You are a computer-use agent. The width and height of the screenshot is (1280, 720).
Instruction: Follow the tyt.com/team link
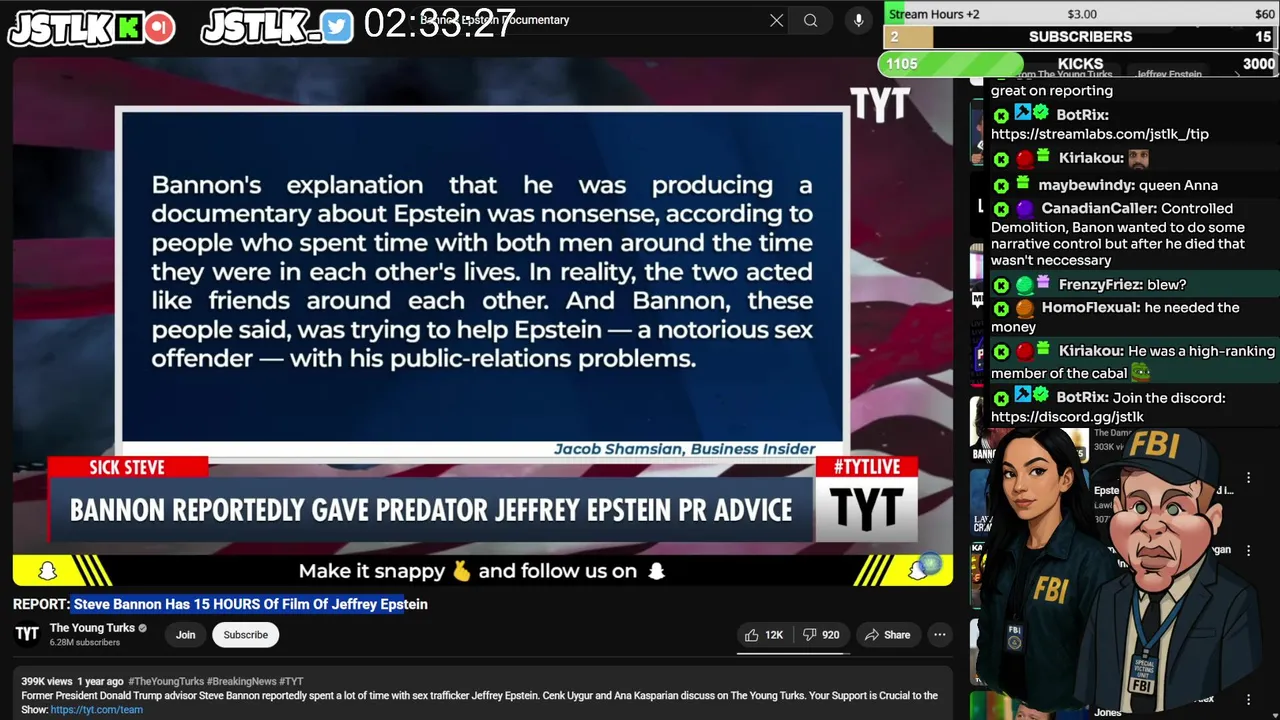[97, 710]
